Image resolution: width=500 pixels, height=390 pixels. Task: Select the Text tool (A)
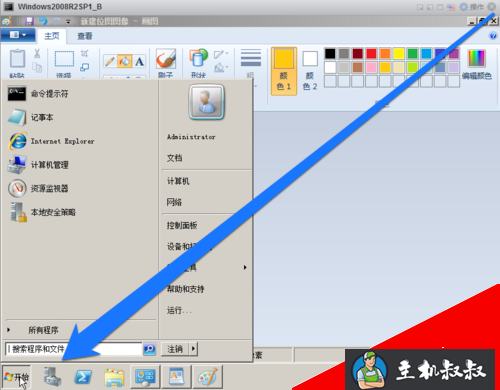click(x=139, y=61)
